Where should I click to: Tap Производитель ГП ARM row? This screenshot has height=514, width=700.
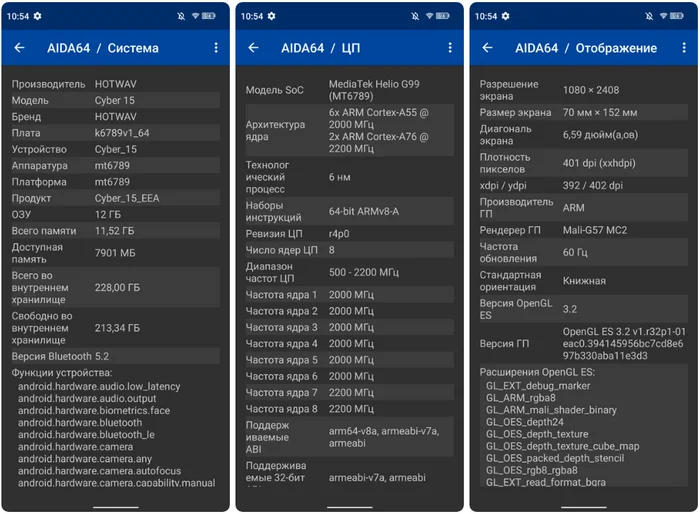coord(583,208)
